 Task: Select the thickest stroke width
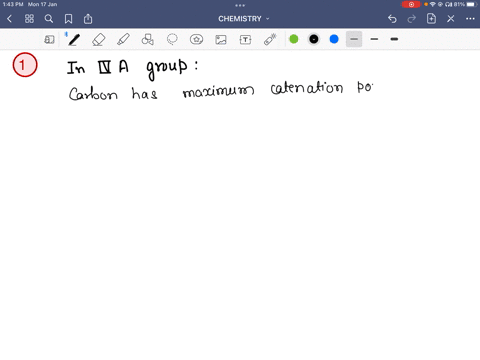point(394,39)
